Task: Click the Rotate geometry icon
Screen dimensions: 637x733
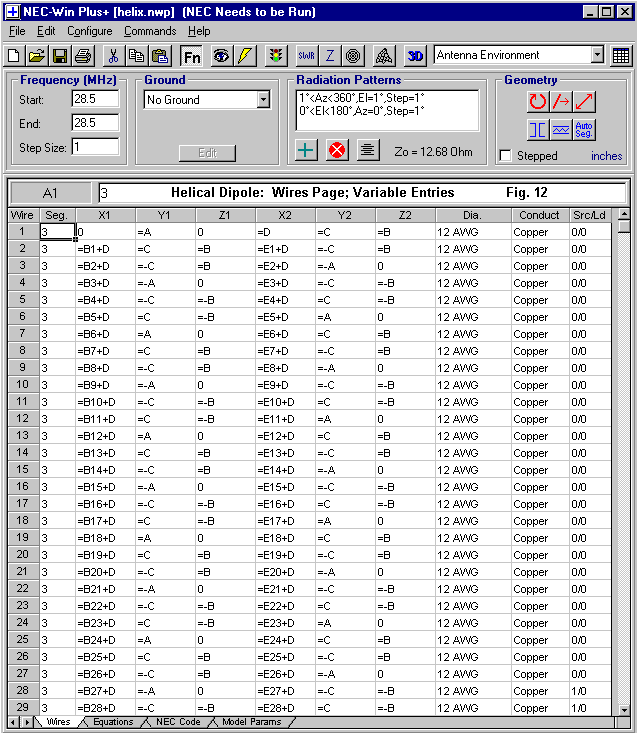Action: 538,101
